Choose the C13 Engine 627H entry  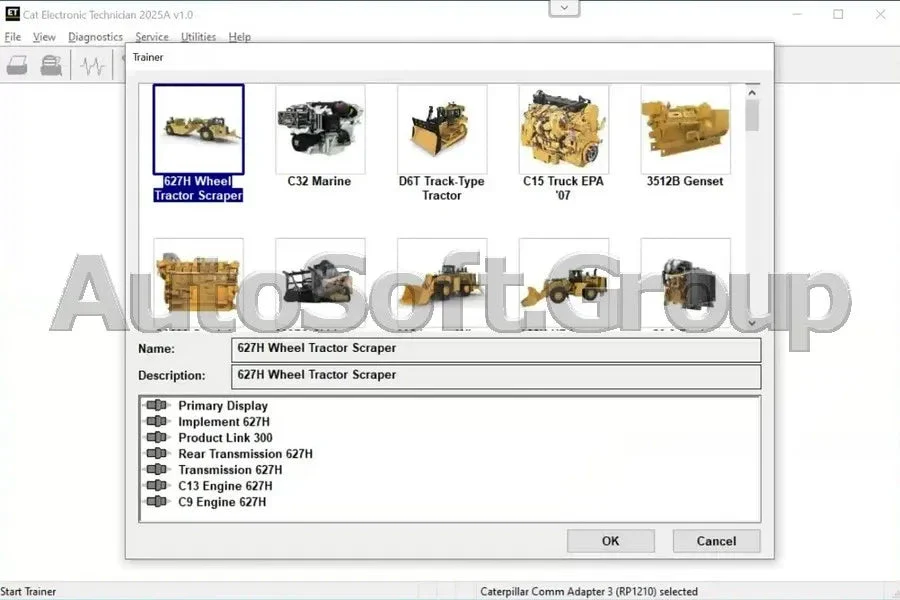click(225, 486)
